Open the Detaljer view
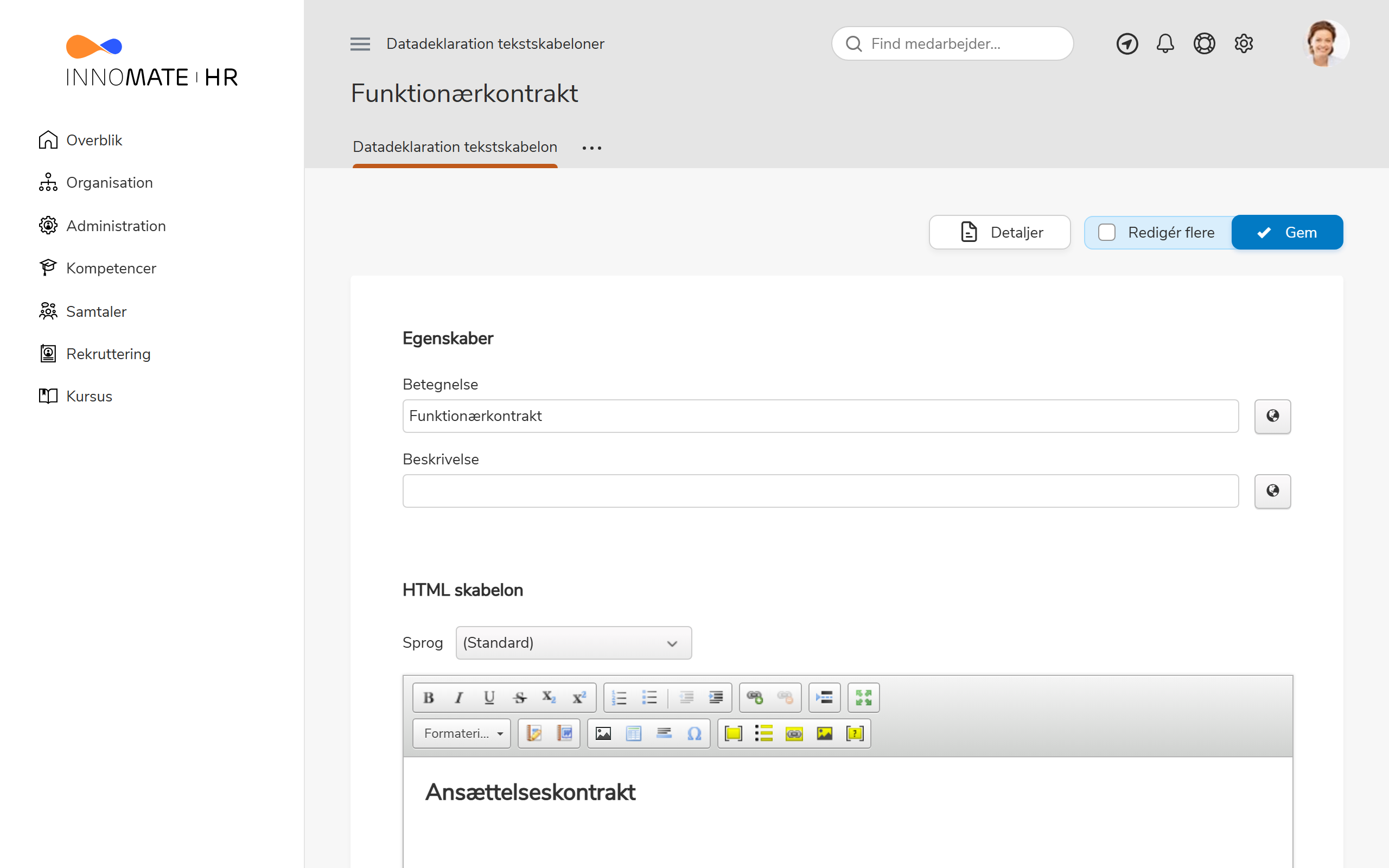Viewport: 1389px width, 868px height. pos(1000,233)
